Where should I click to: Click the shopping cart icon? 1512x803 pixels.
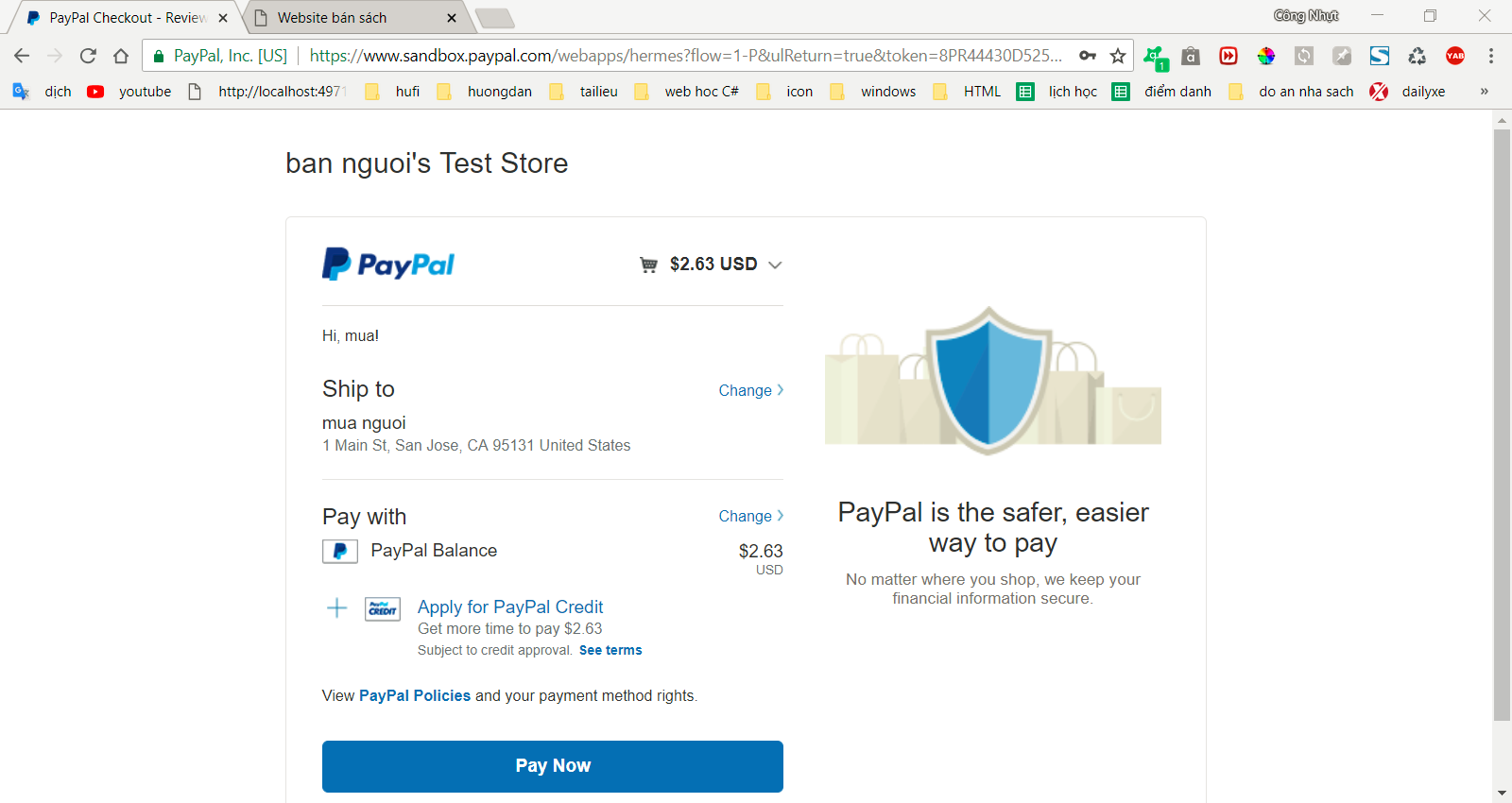pos(648,265)
